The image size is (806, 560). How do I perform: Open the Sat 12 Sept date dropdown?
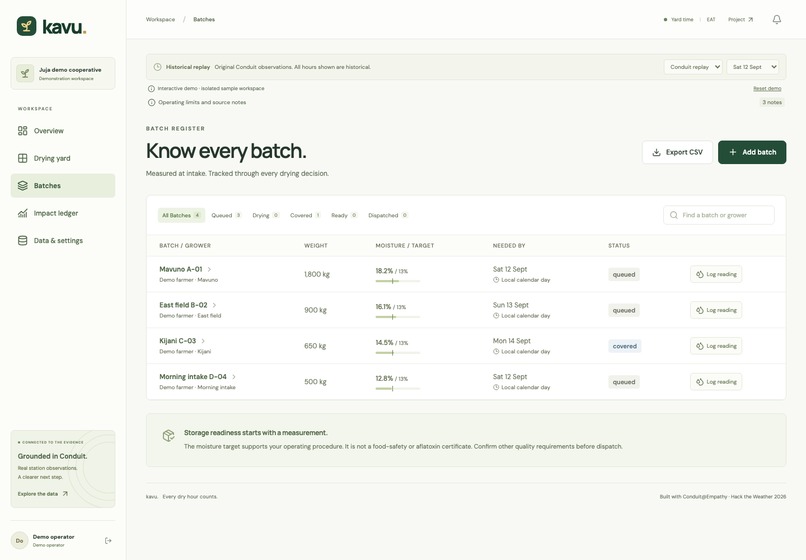(x=752, y=67)
